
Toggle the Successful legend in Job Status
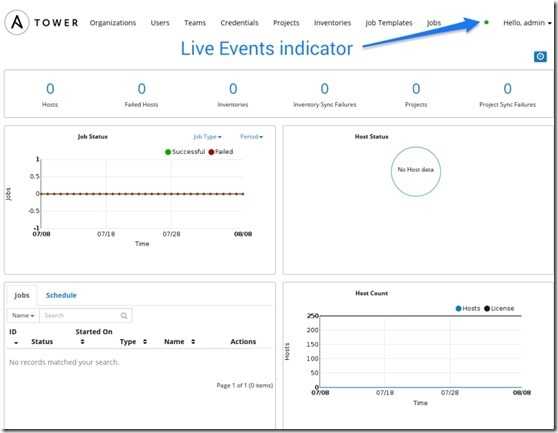(x=185, y=152)
